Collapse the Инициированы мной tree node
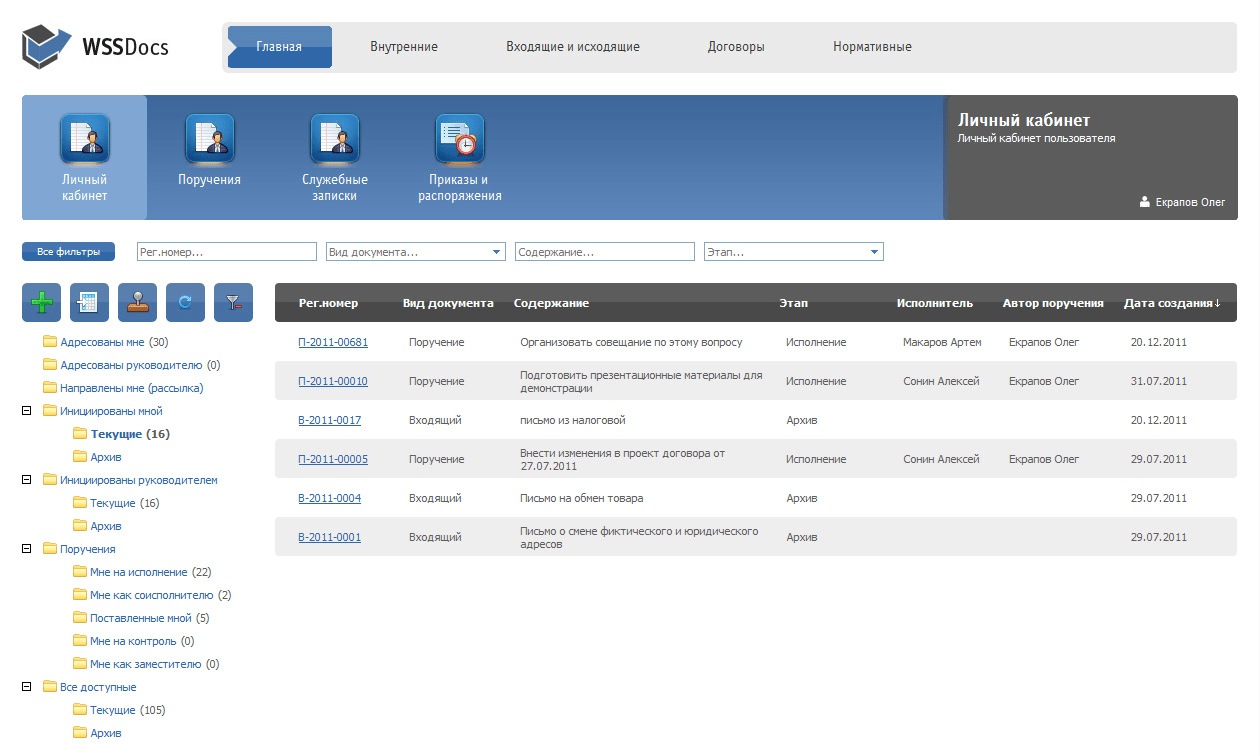 [27, 411]
